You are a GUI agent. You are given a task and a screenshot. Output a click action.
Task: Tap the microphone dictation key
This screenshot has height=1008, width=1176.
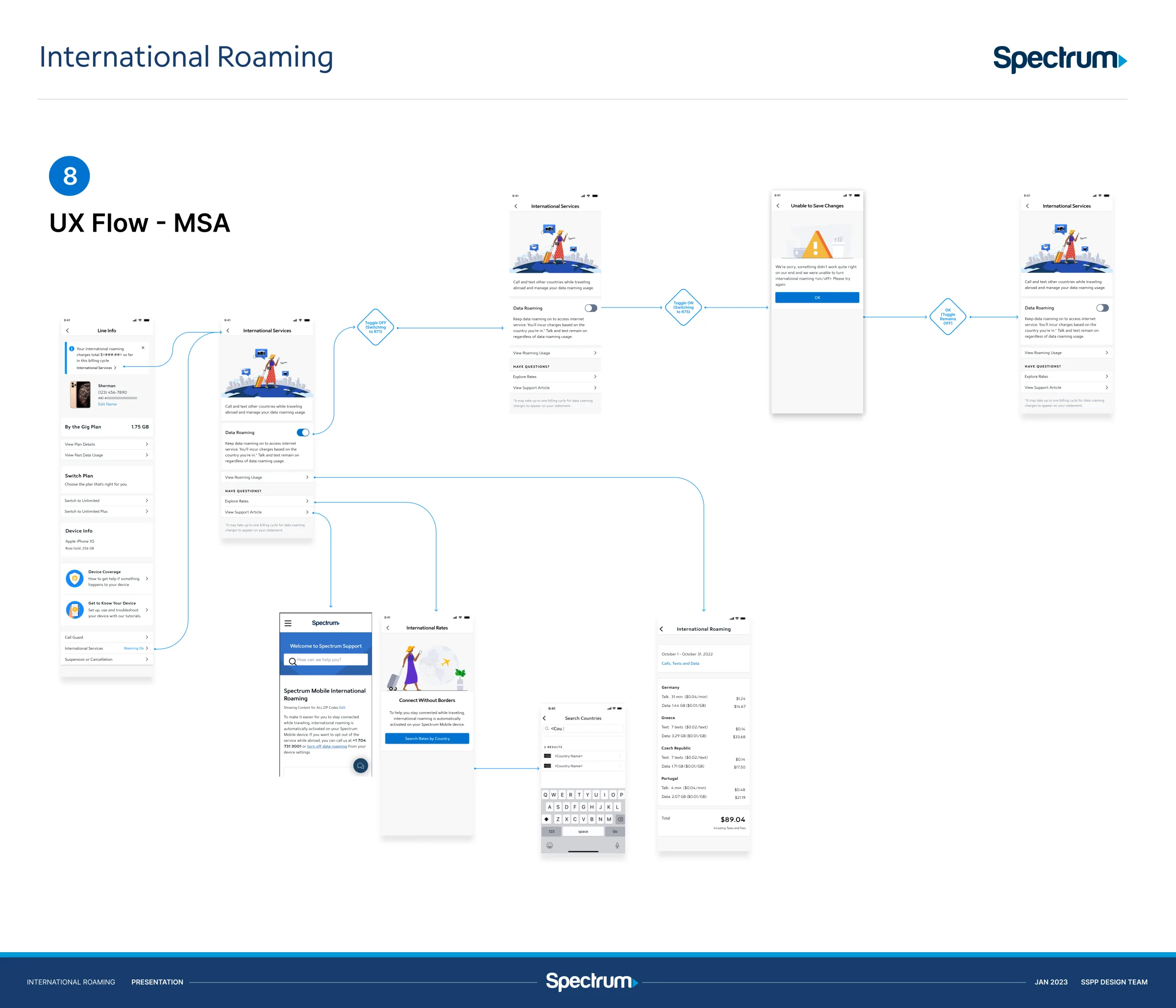click(x=617, y=845)
